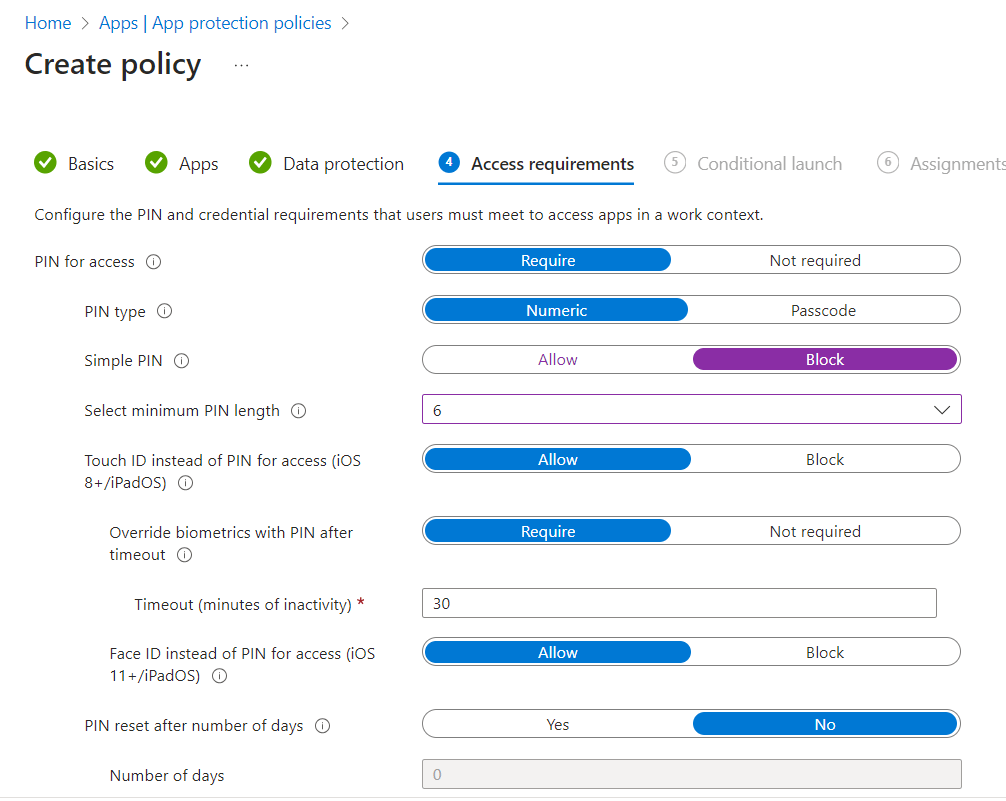Switch PIN type to Passcode
The width and height of the screenshot is (1006, 801).
pos(823,311)
